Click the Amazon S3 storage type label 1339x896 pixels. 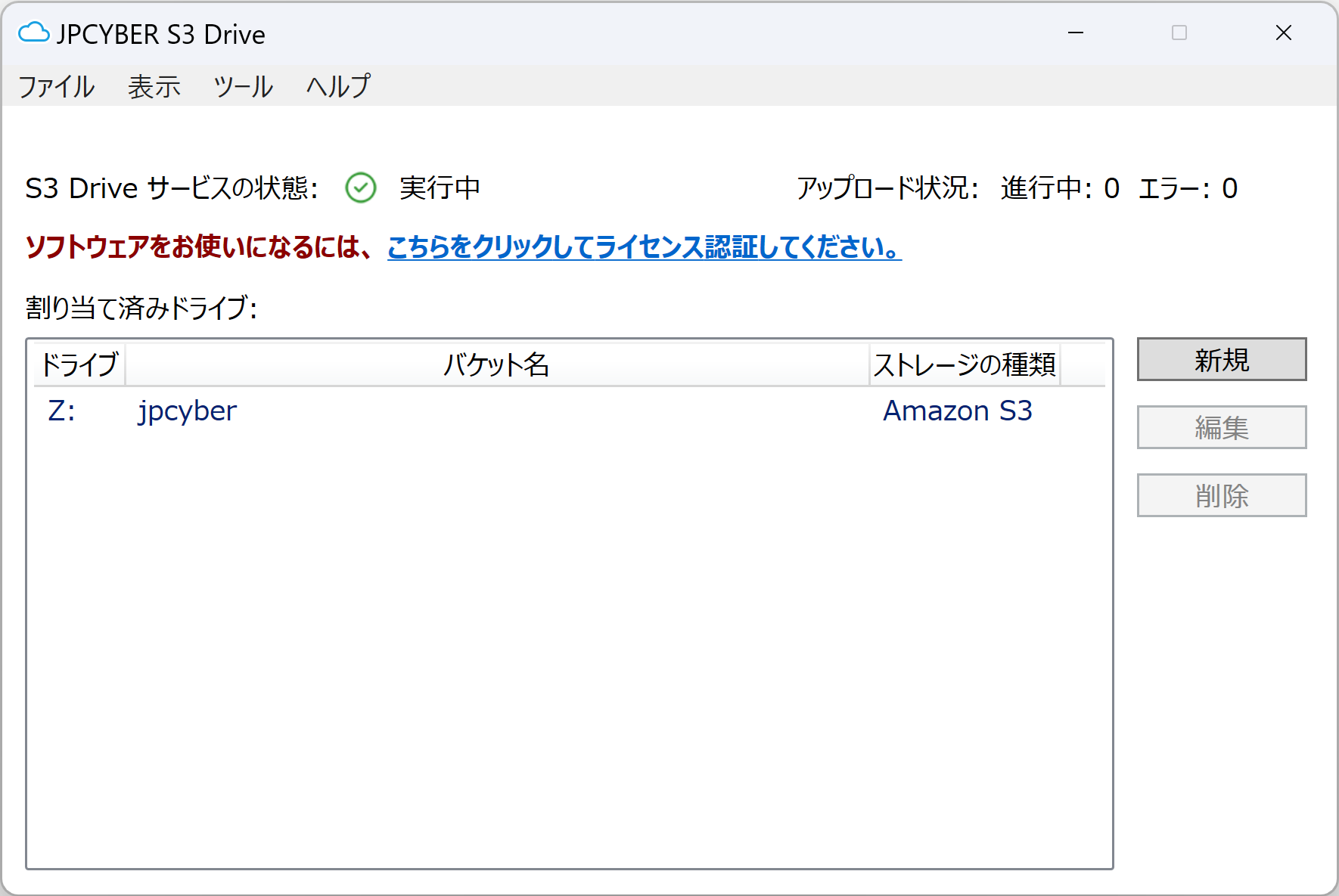(x=958, y=411)
